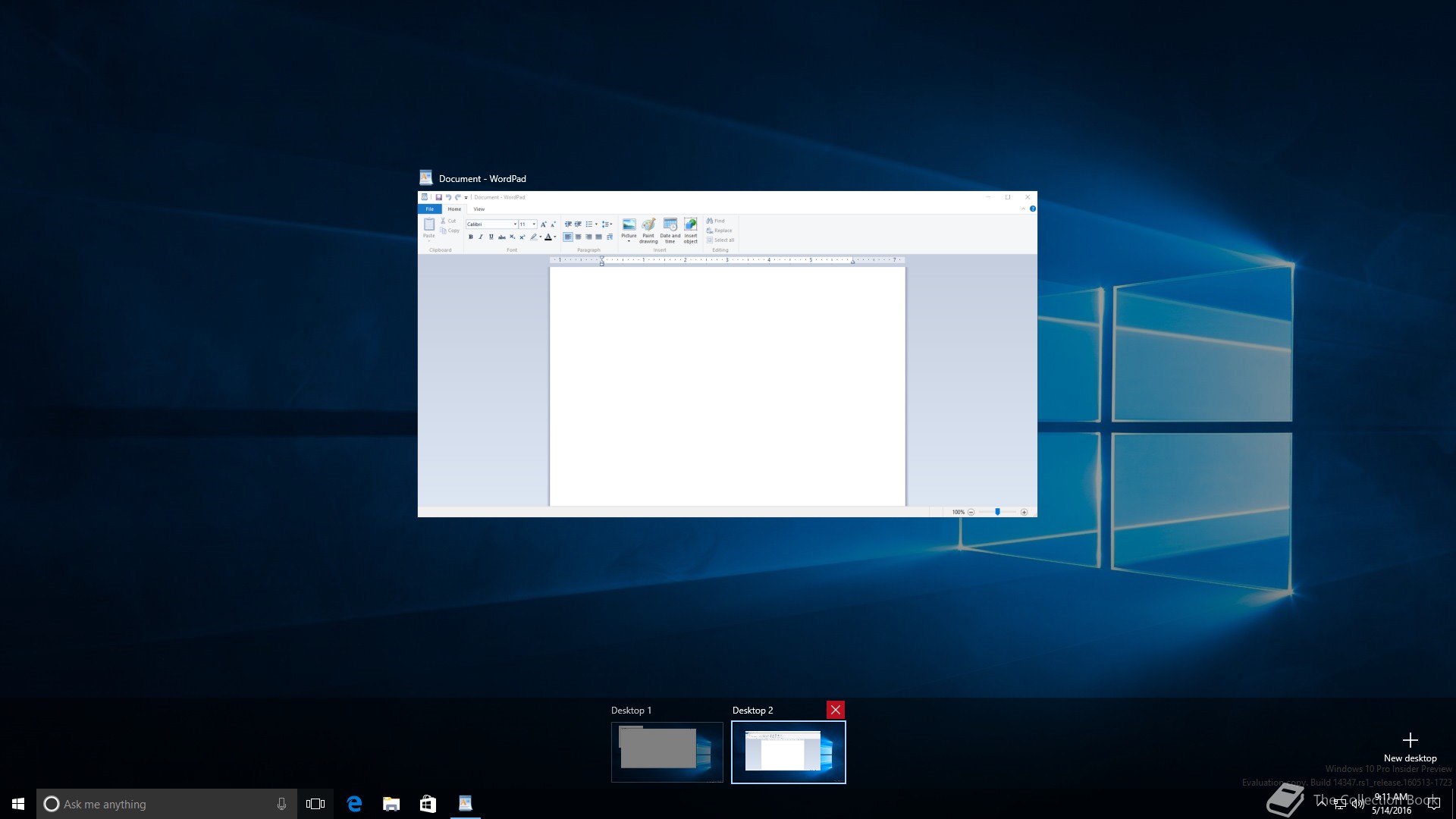Image resolution: width=1456 pixels, height=819 pixels.
Task: Switch to the Desktop 1 thumbnail
Action: 667,752
